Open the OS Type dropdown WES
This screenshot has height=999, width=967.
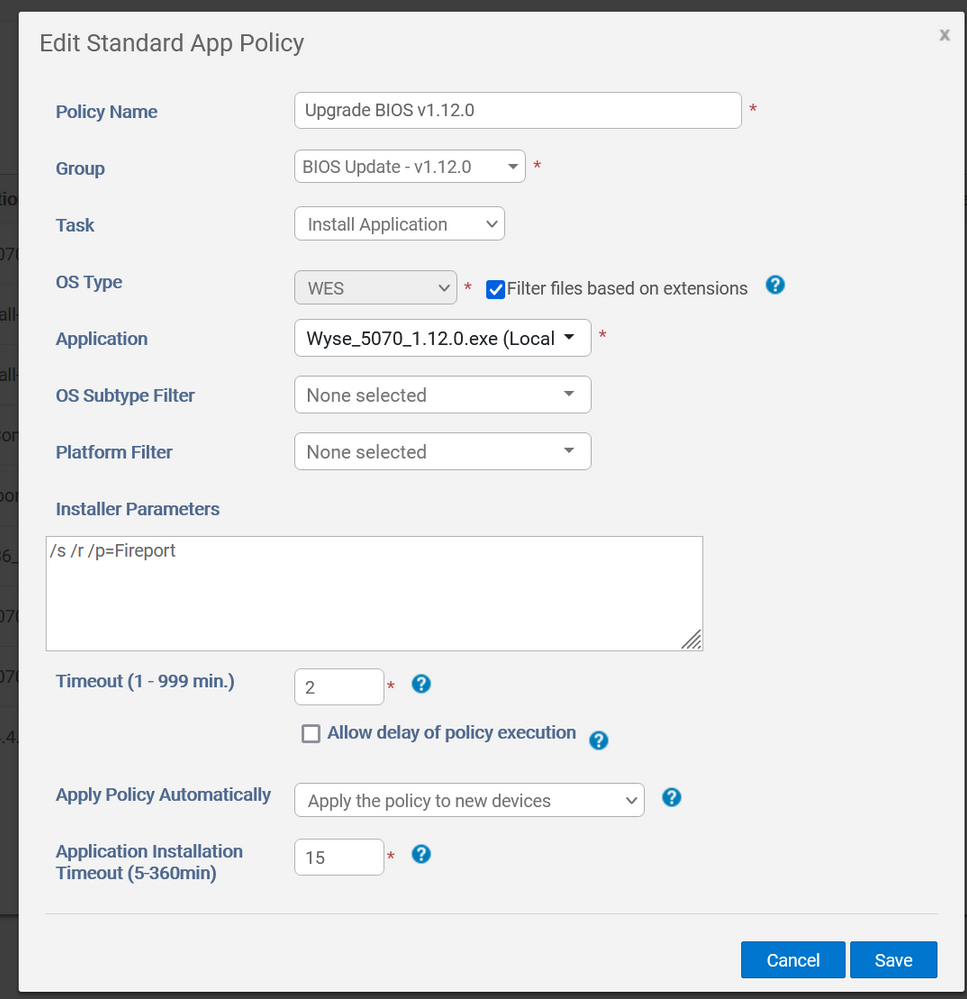point(375,287)
